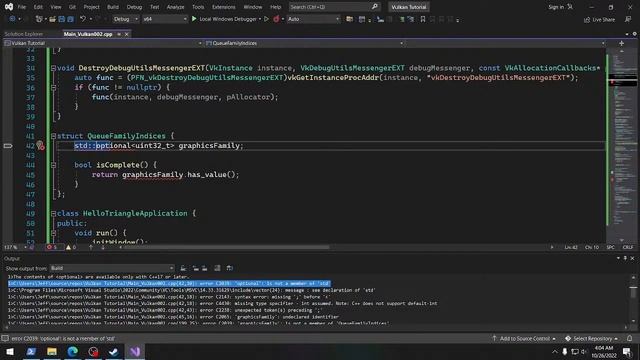
Task: Click the bookmark icon in toolbar
Action: click(x=423, y=19)
